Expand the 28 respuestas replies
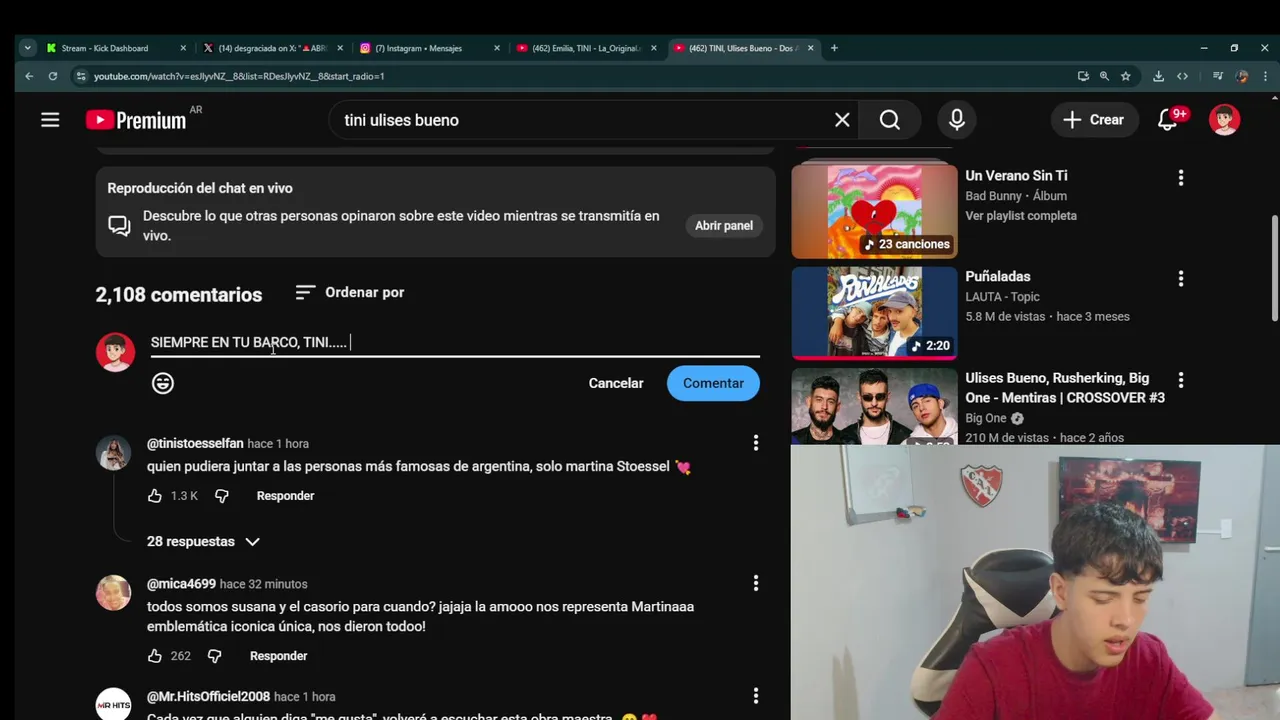This screenshot has height=720, width=1280. (x=204, y=541)
